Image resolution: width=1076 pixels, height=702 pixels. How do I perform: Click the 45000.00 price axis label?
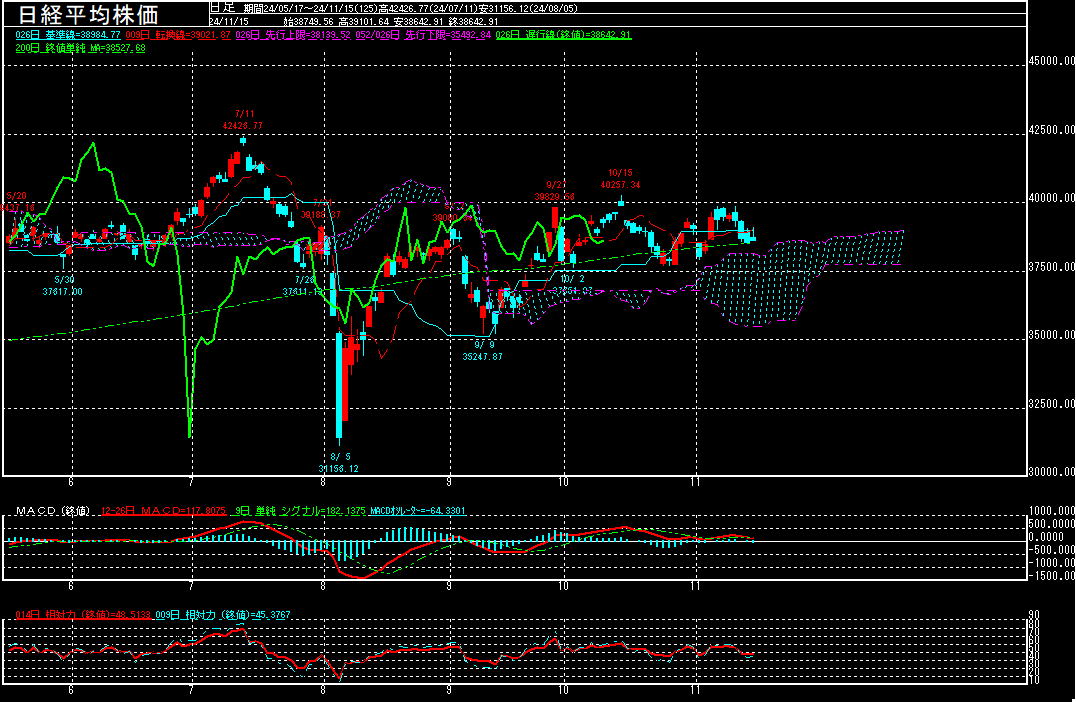[x=1051, y=61]
